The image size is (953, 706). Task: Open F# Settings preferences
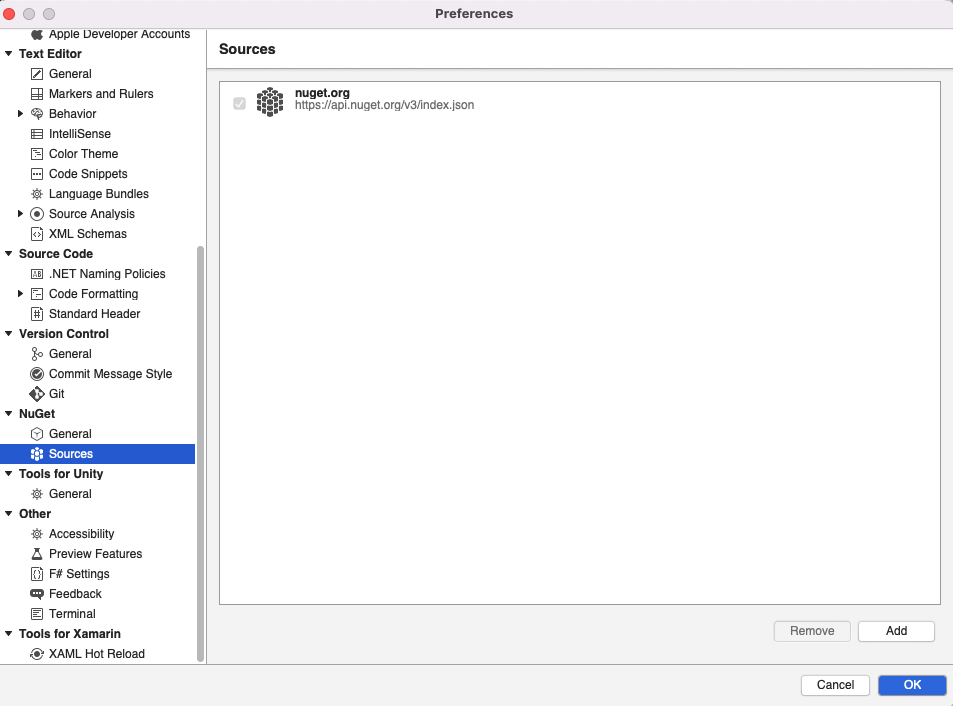[x=80, y=573]
